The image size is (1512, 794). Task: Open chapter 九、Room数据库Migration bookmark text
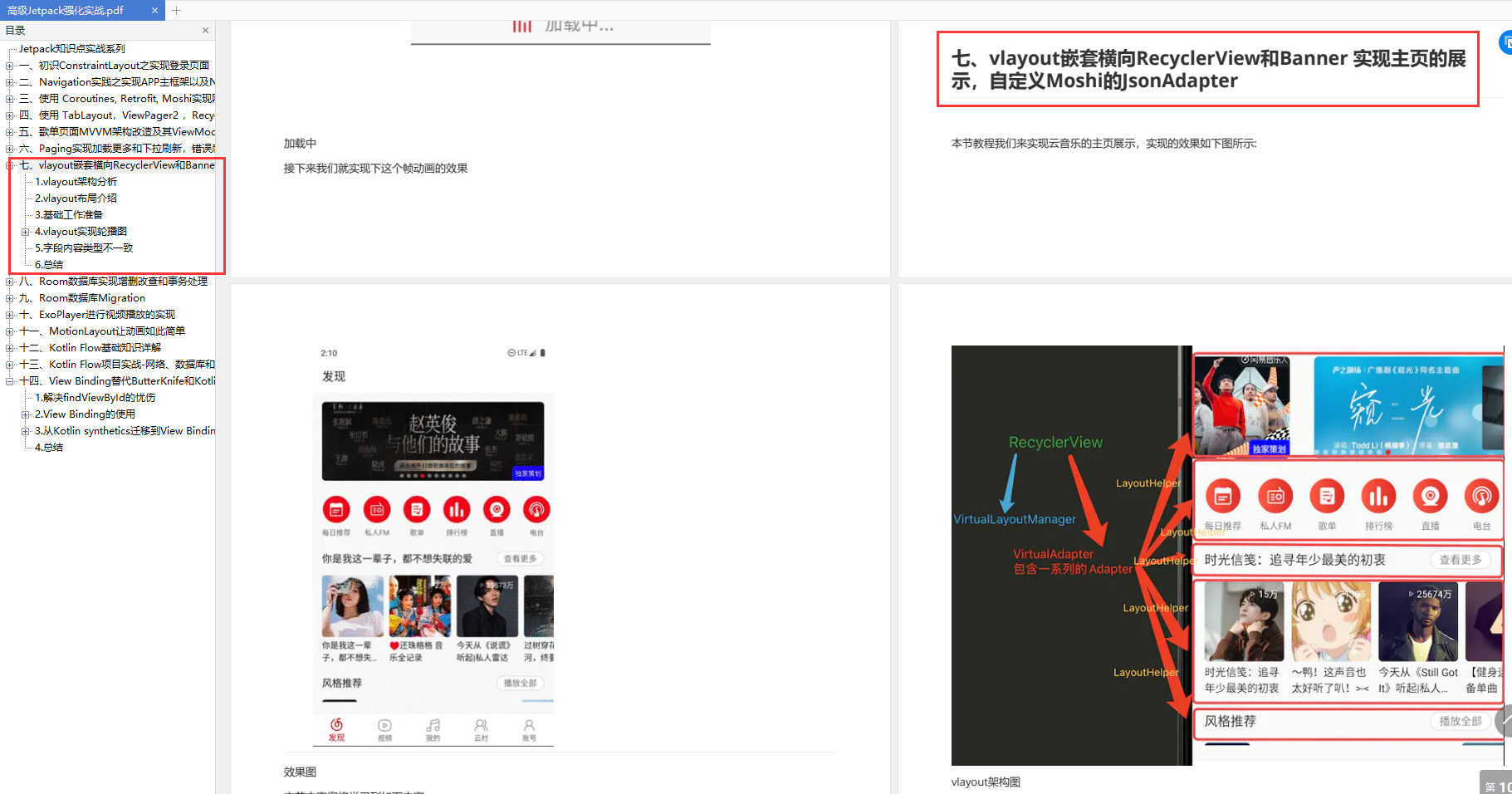tap(82, 298)
